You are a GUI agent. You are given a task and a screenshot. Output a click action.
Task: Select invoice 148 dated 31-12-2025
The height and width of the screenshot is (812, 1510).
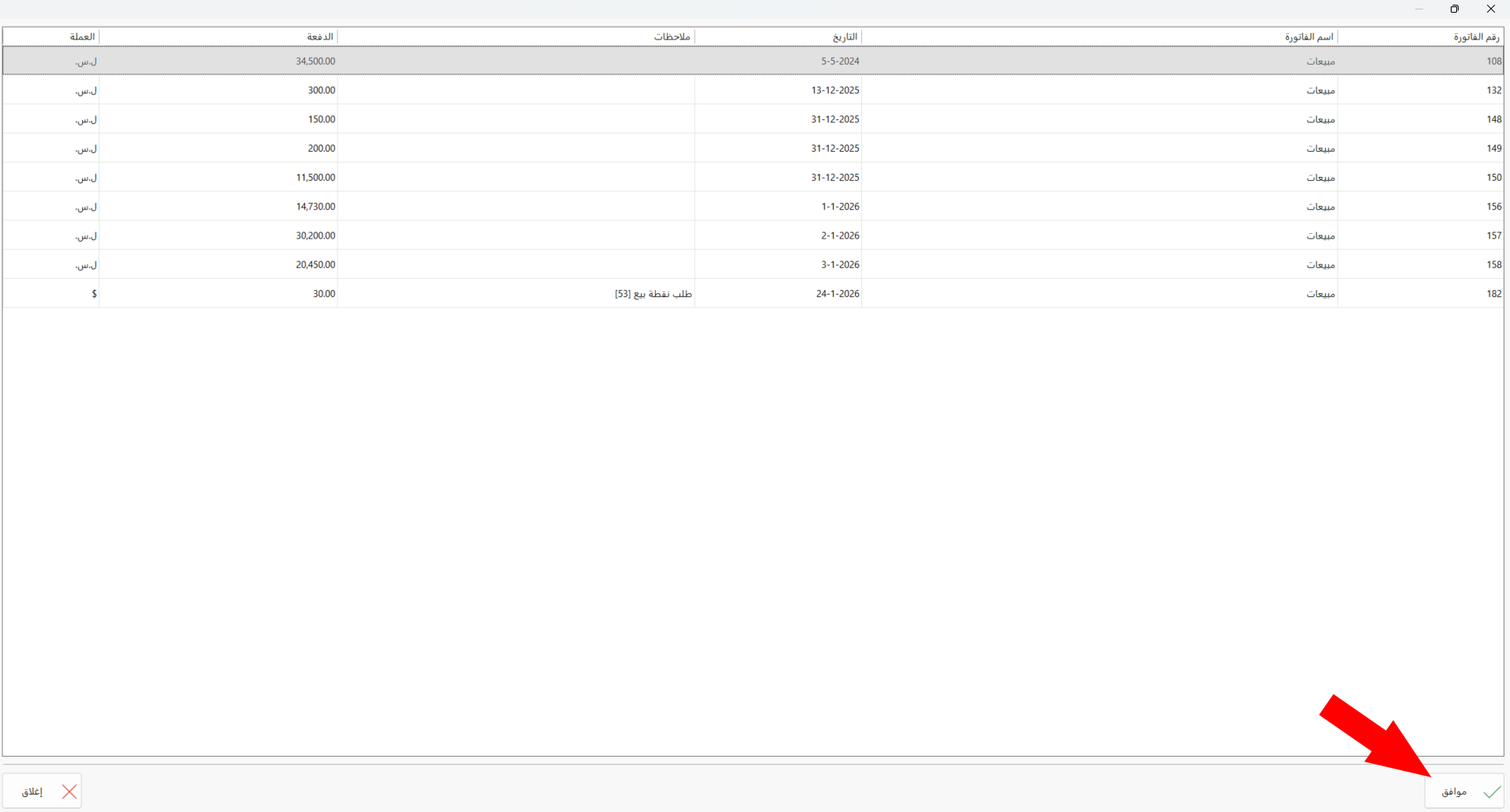[x=753, y=119]
